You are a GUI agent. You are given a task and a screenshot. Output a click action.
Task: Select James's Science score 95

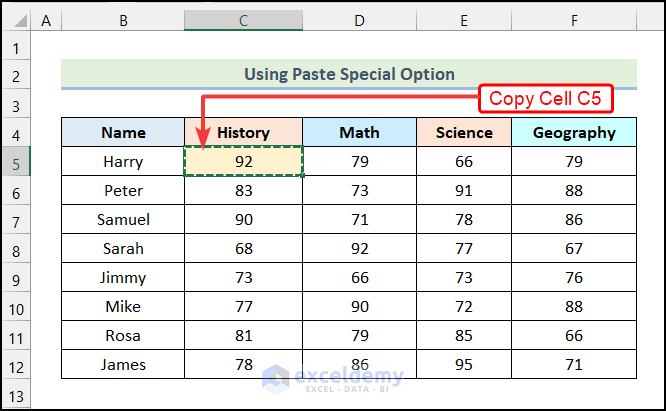click(464, 364)
